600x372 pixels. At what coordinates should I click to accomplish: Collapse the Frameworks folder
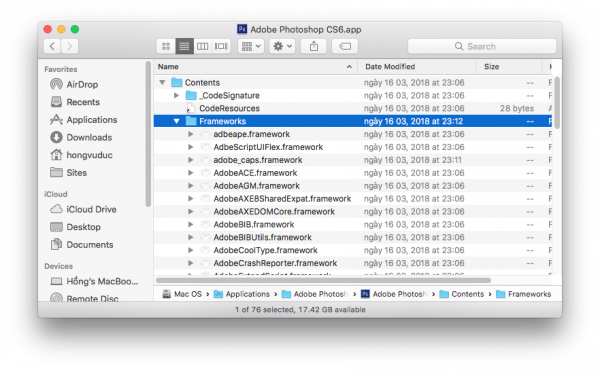176,121
